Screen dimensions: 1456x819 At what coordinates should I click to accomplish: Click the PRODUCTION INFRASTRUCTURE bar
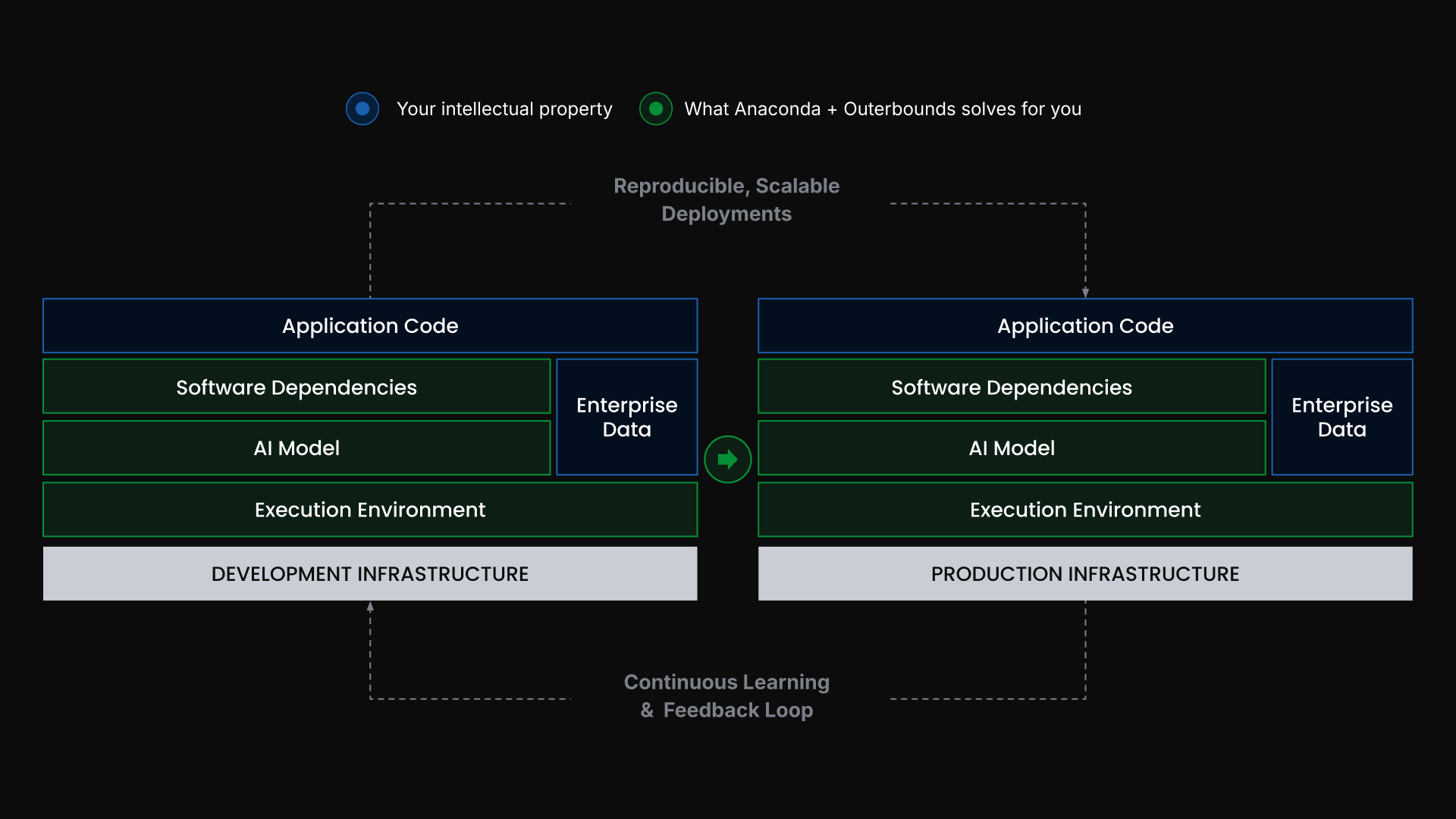point(1085,574)
